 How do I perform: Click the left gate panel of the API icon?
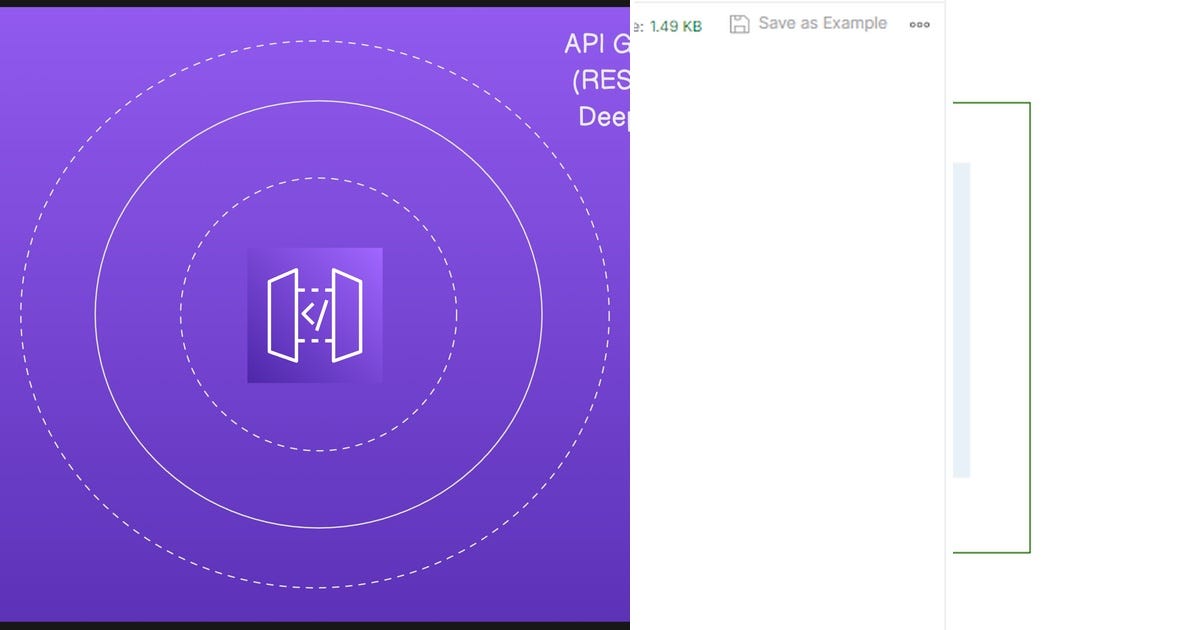282,315
